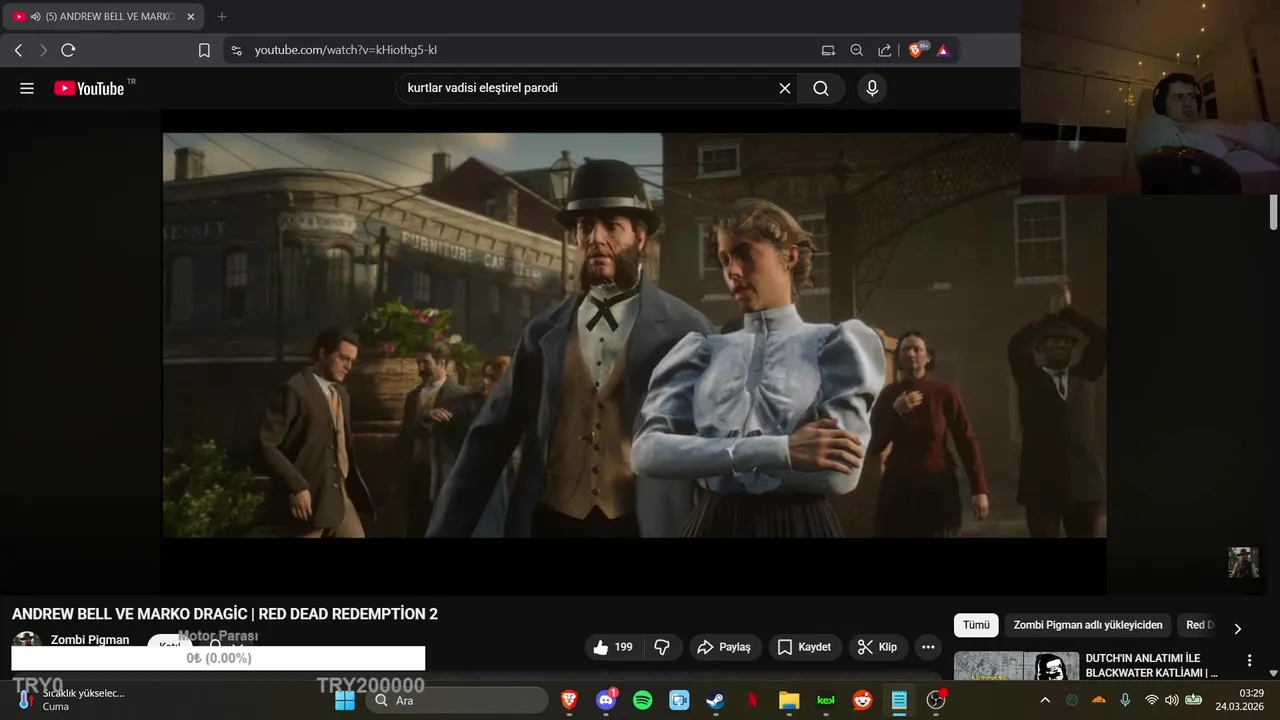Open kick streaming app from taskbar
The image size is (1280, 720).
pyautogui.click(x=826, y=701)
